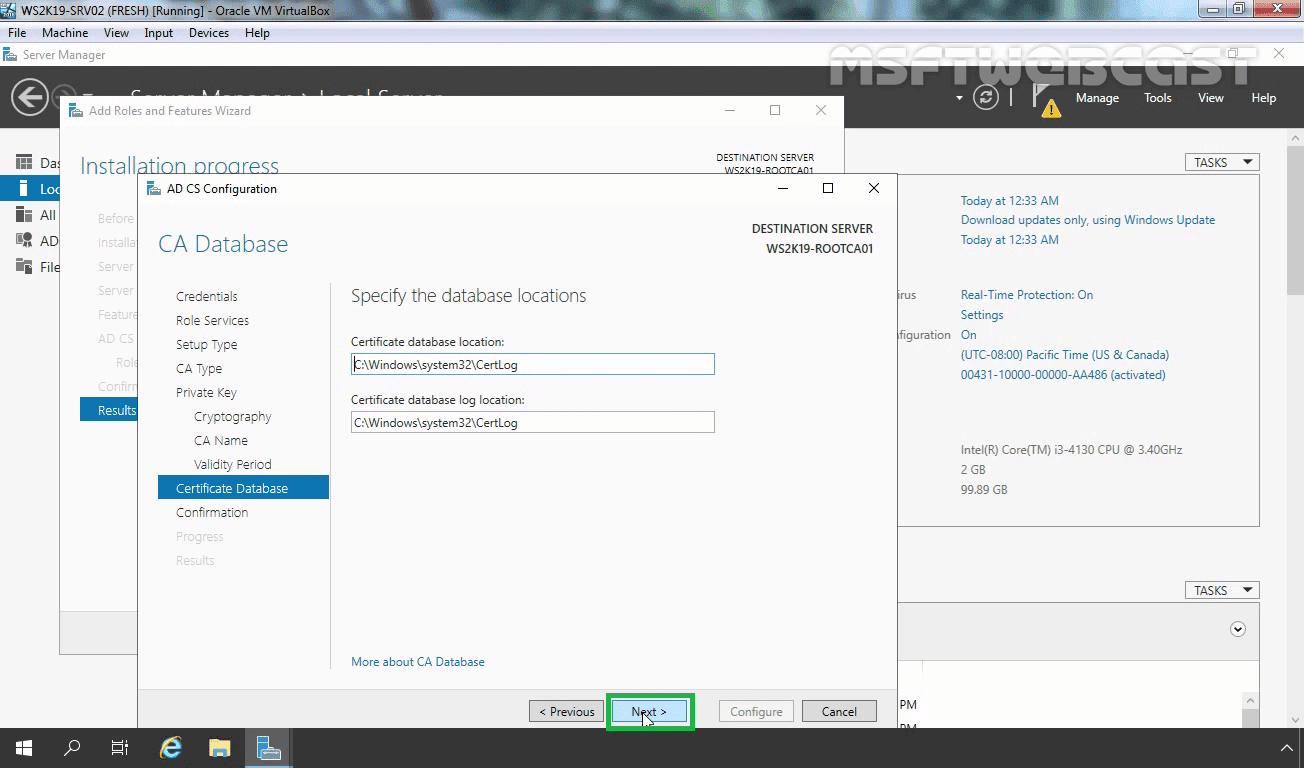
Task: Click Server Manager taskbar icon
Action: point(268,748)
